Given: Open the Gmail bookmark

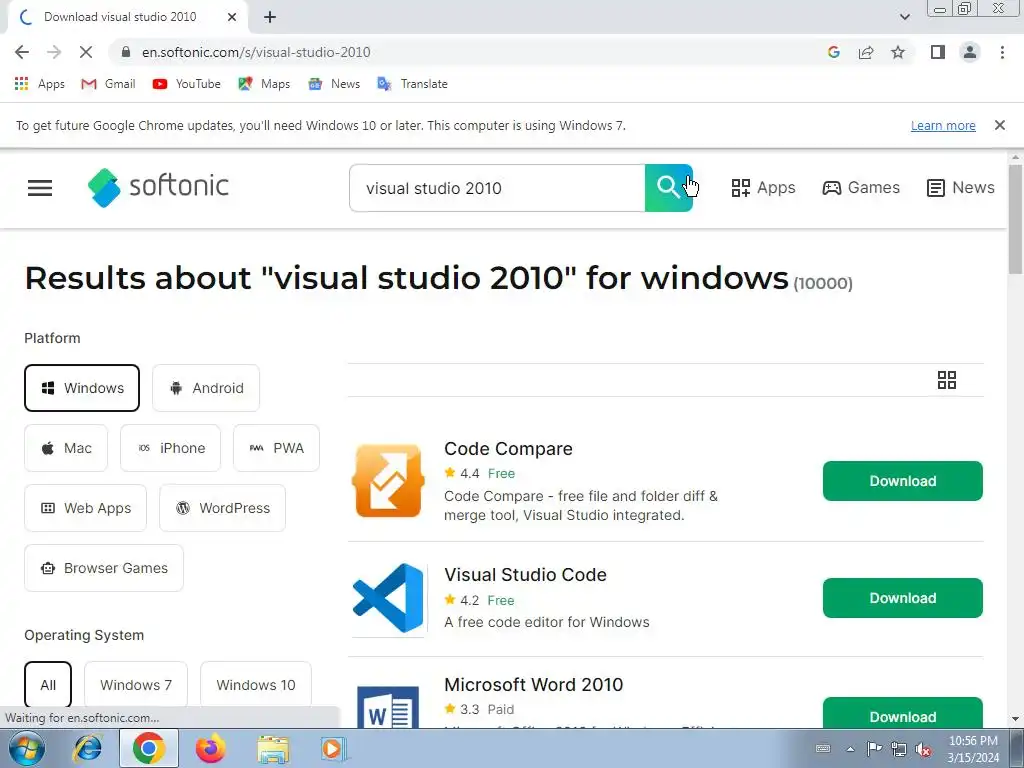Looking at the screenshot, I should [x=108, y=84].
